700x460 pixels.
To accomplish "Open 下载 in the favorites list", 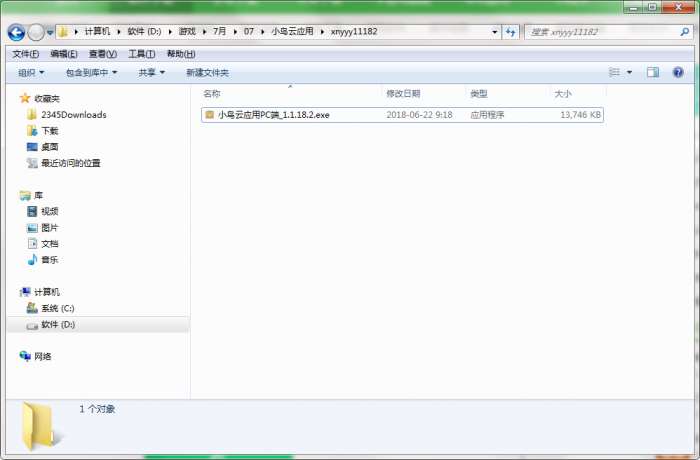I will (x=50, y=131).
